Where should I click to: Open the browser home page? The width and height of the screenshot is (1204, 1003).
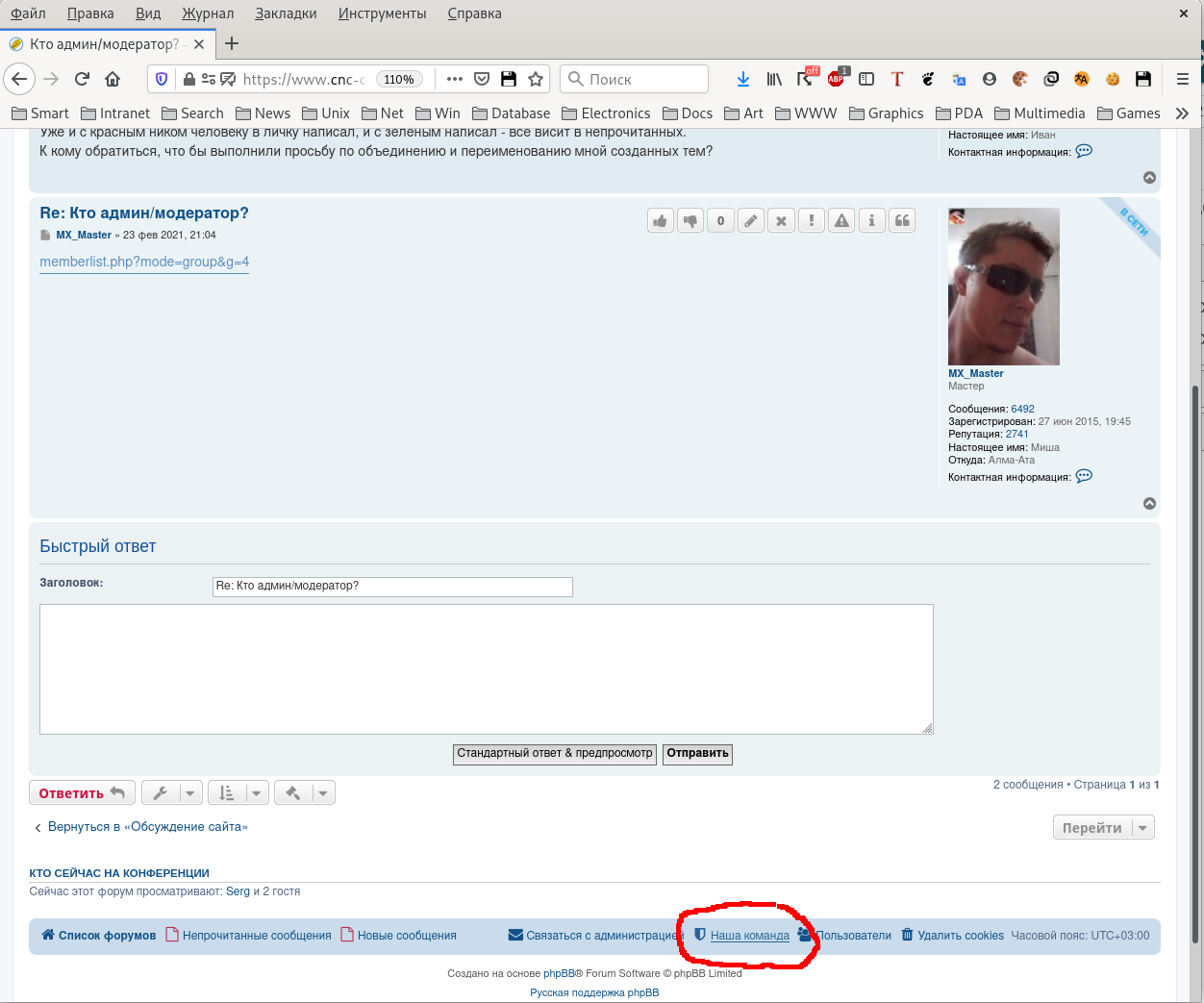(x=113, y=79)
